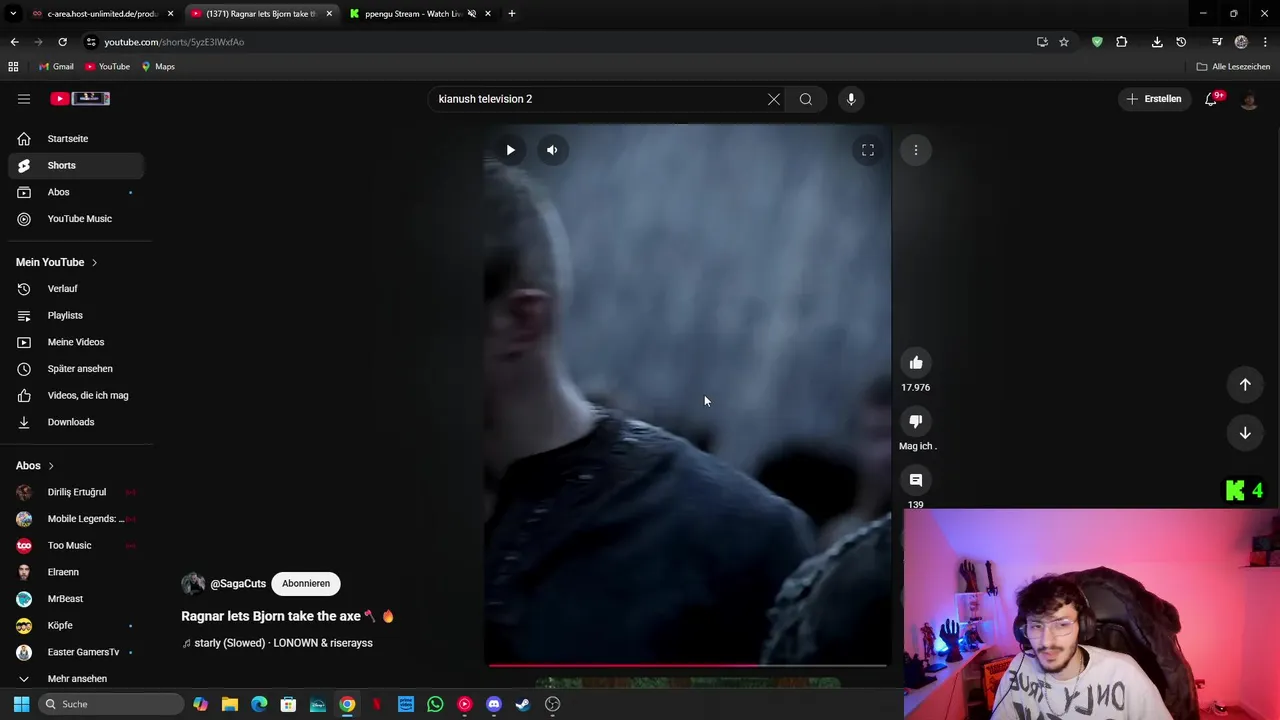Open WhatsApp from the taskbar
Viewport: 1280px width, 720px height.
435,705
